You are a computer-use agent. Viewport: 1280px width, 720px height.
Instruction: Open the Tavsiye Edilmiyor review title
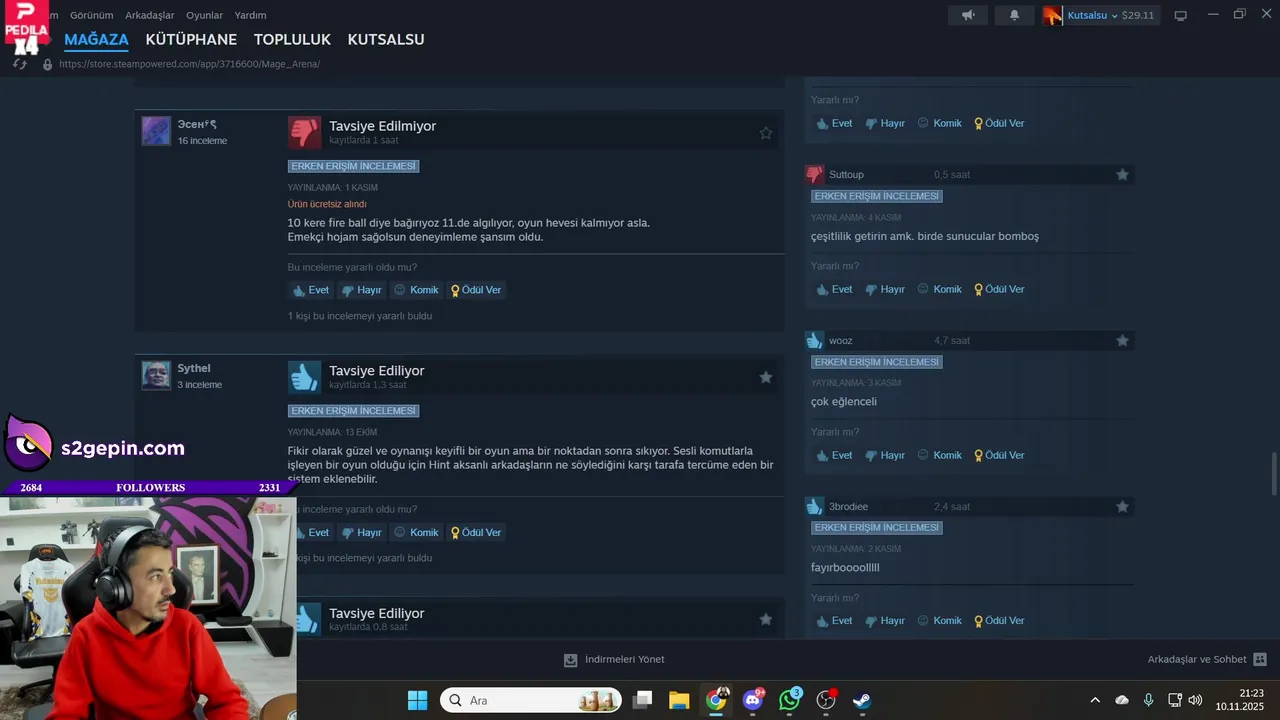[x=382, y=126]
